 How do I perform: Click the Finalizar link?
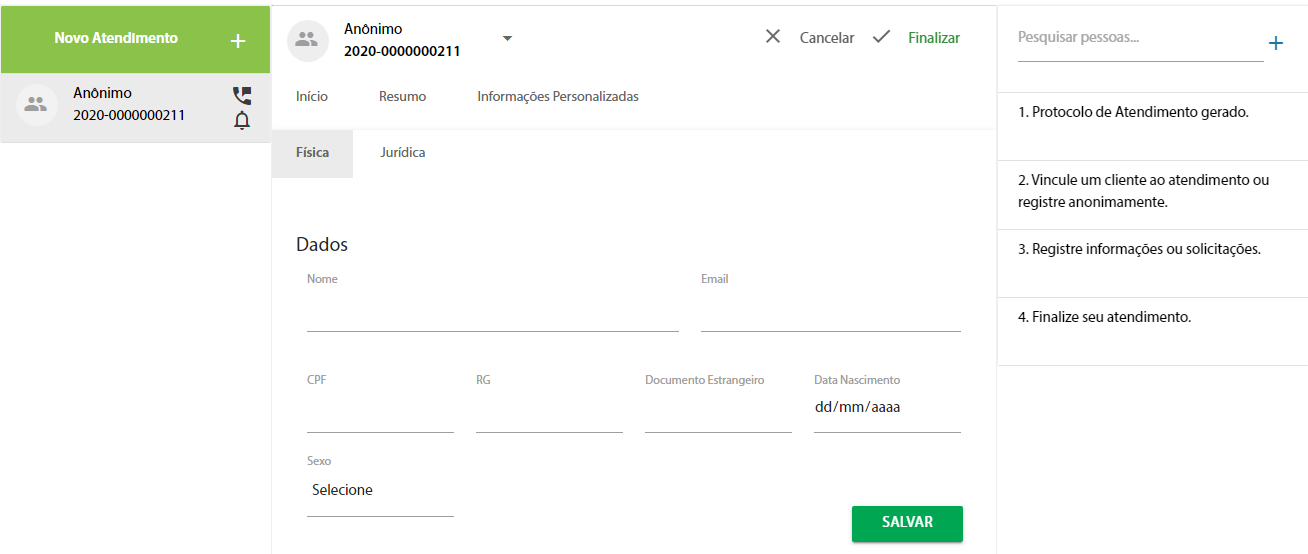tap(934, 38)
